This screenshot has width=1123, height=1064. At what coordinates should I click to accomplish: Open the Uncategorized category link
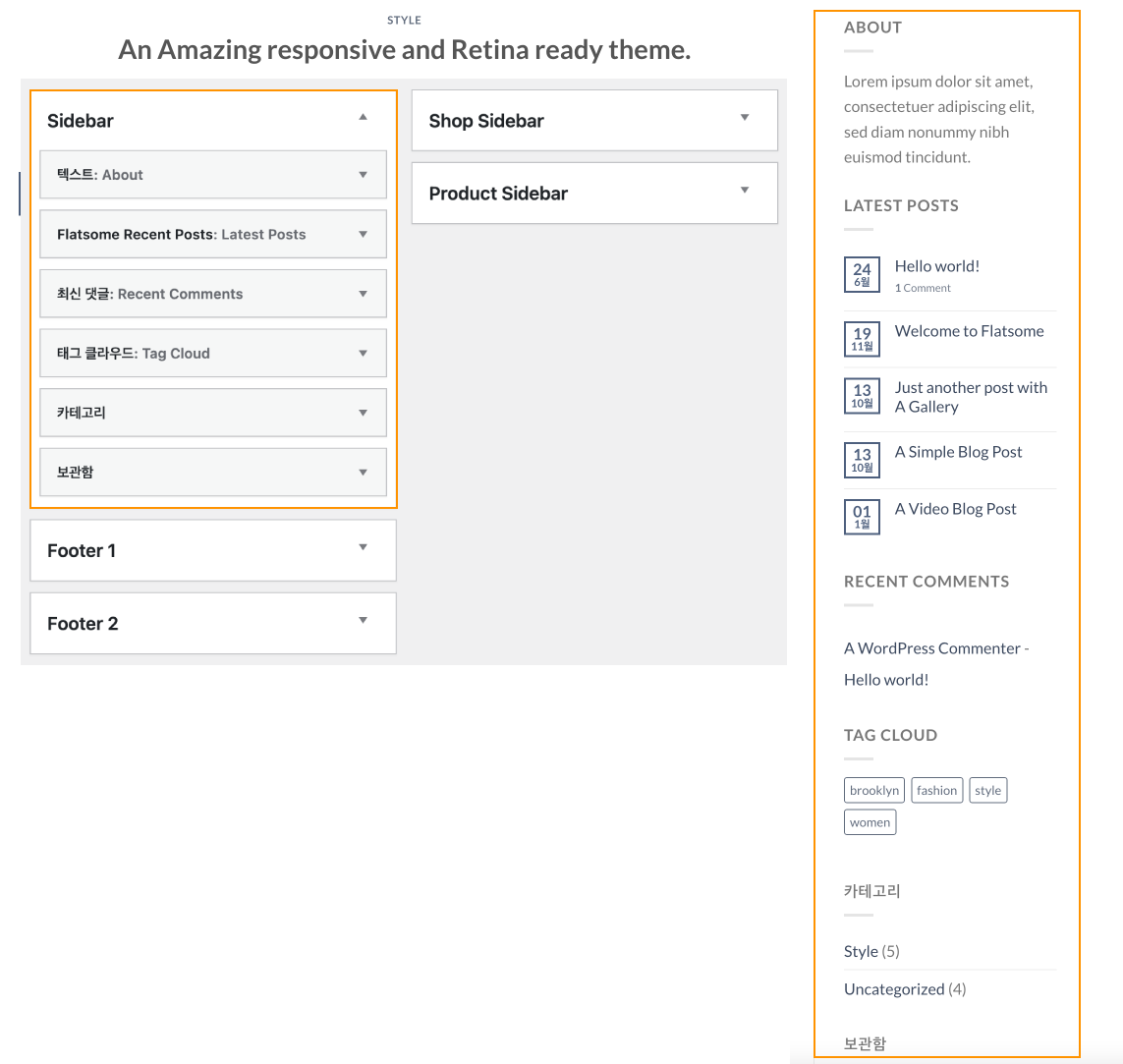click(894, 988)
